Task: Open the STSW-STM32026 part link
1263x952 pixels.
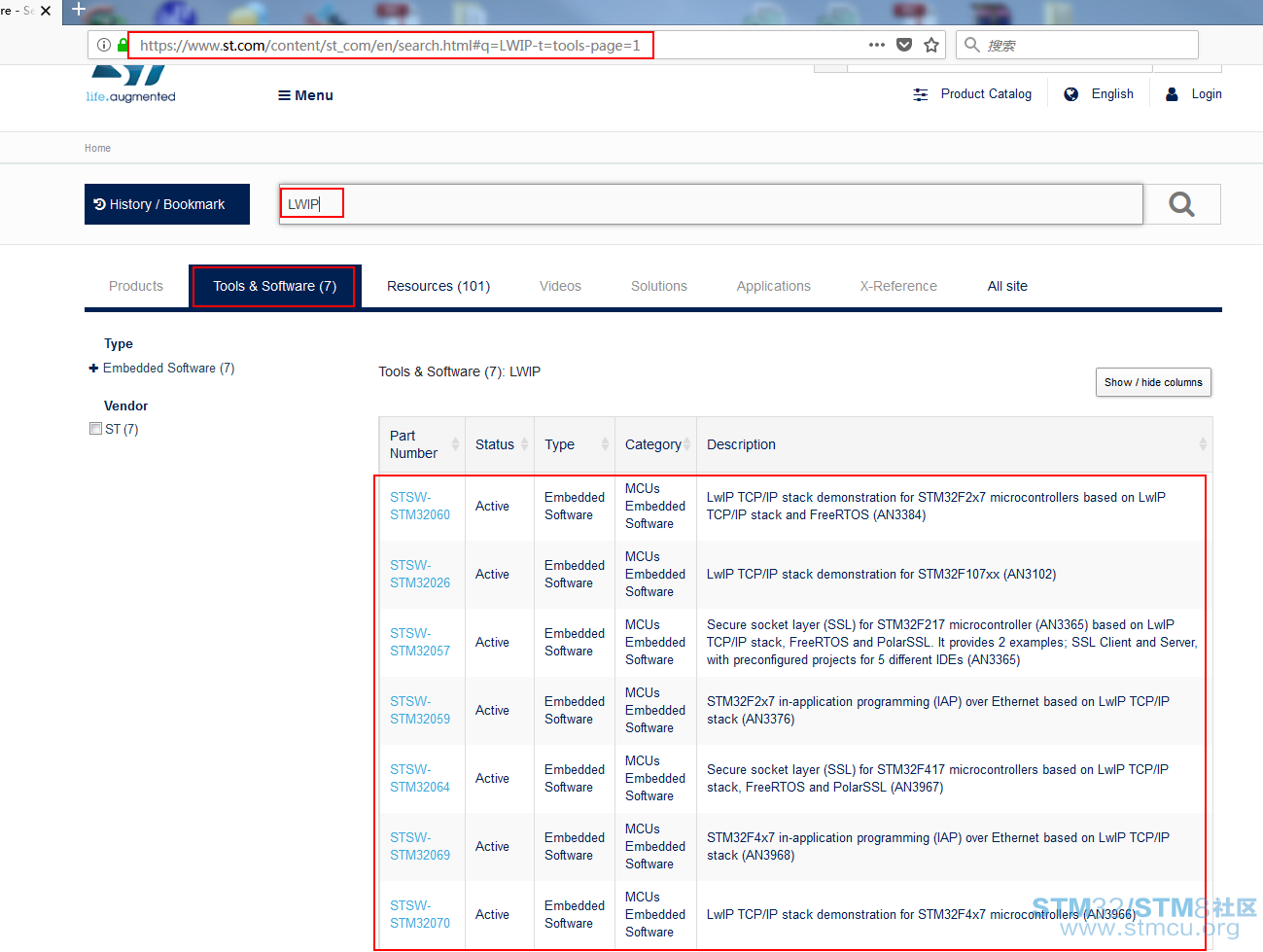Action: coord(420,574)
